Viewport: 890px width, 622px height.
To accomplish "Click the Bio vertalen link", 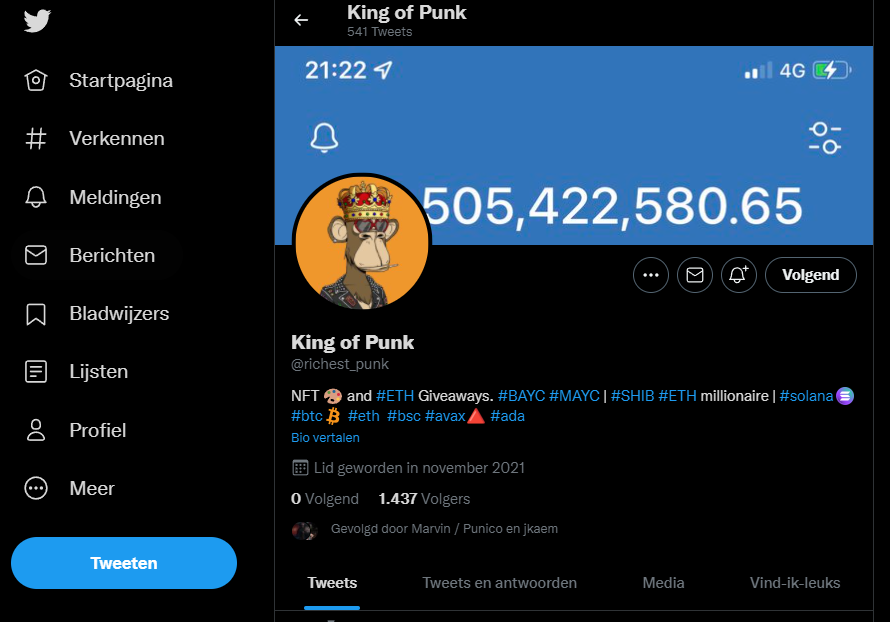I will coord(325,438).
